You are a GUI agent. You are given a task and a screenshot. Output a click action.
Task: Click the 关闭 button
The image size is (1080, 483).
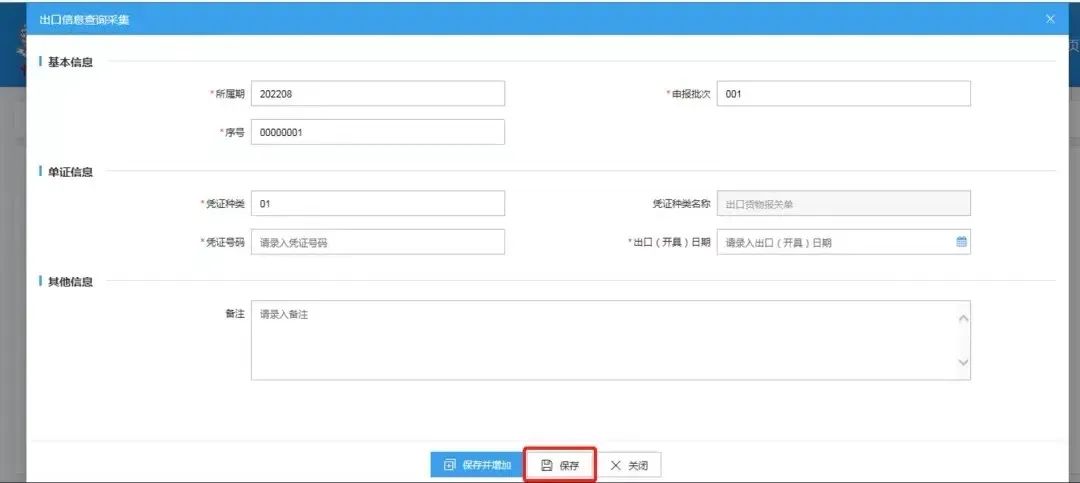point(629,465)
